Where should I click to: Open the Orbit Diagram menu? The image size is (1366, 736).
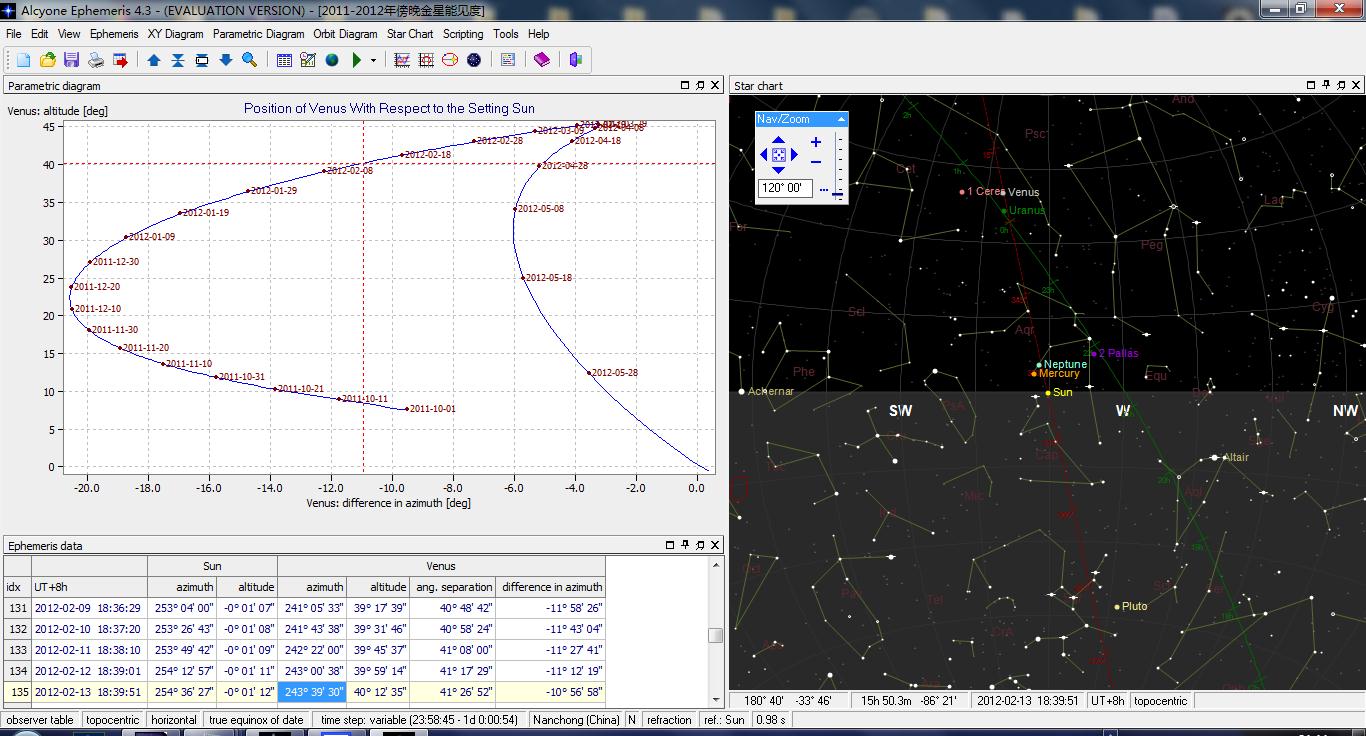point(345,34)
